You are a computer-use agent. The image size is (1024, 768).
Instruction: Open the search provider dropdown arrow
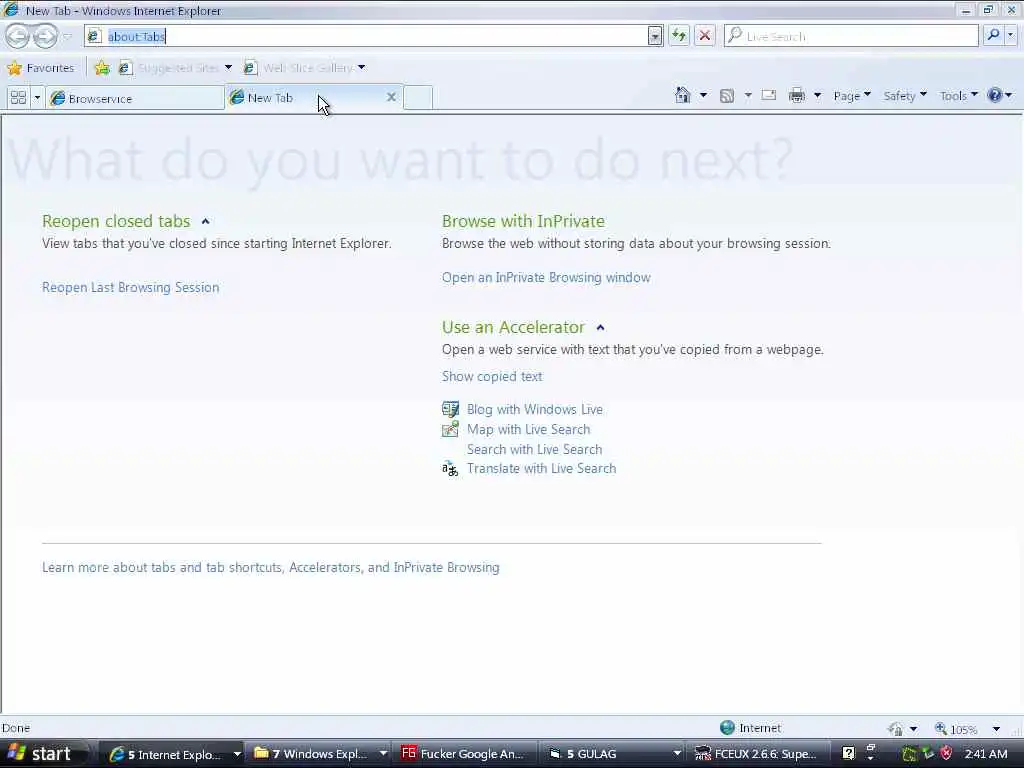(1011, 36)
